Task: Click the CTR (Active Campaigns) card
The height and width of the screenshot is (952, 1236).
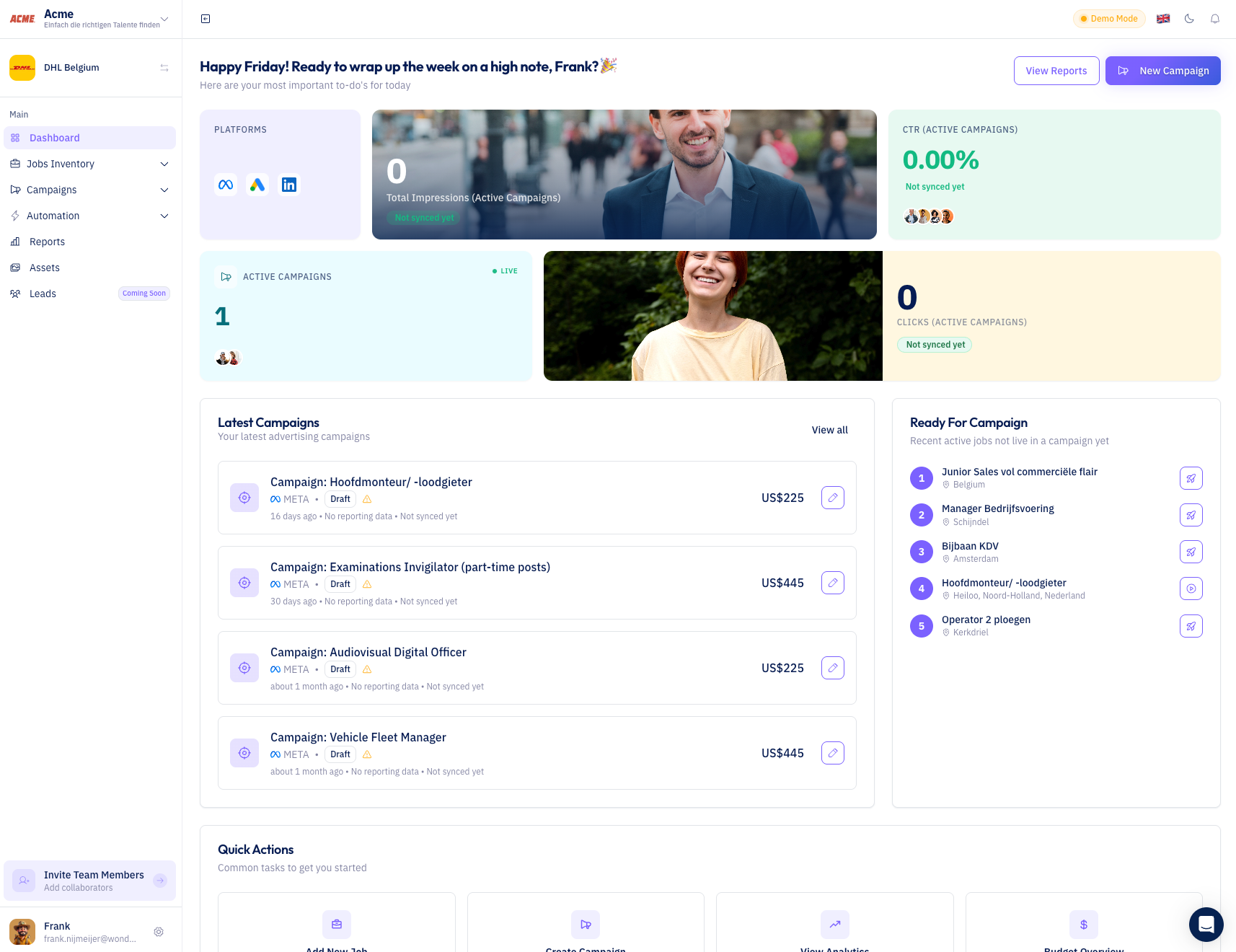Action: point(1054,175)
